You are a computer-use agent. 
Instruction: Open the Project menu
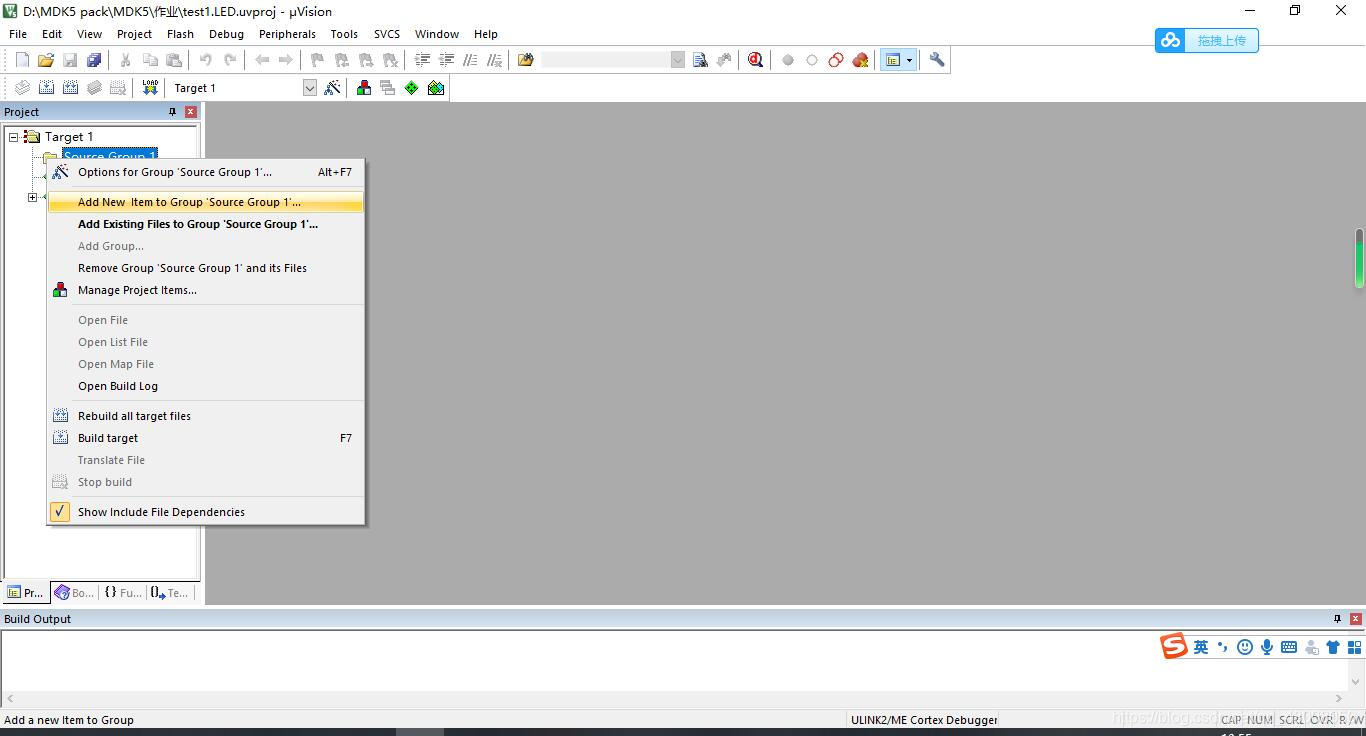click(x=134, y=34)
